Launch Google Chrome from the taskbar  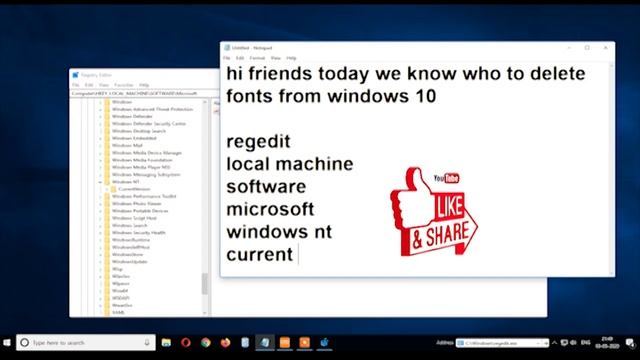click(206, 342)
